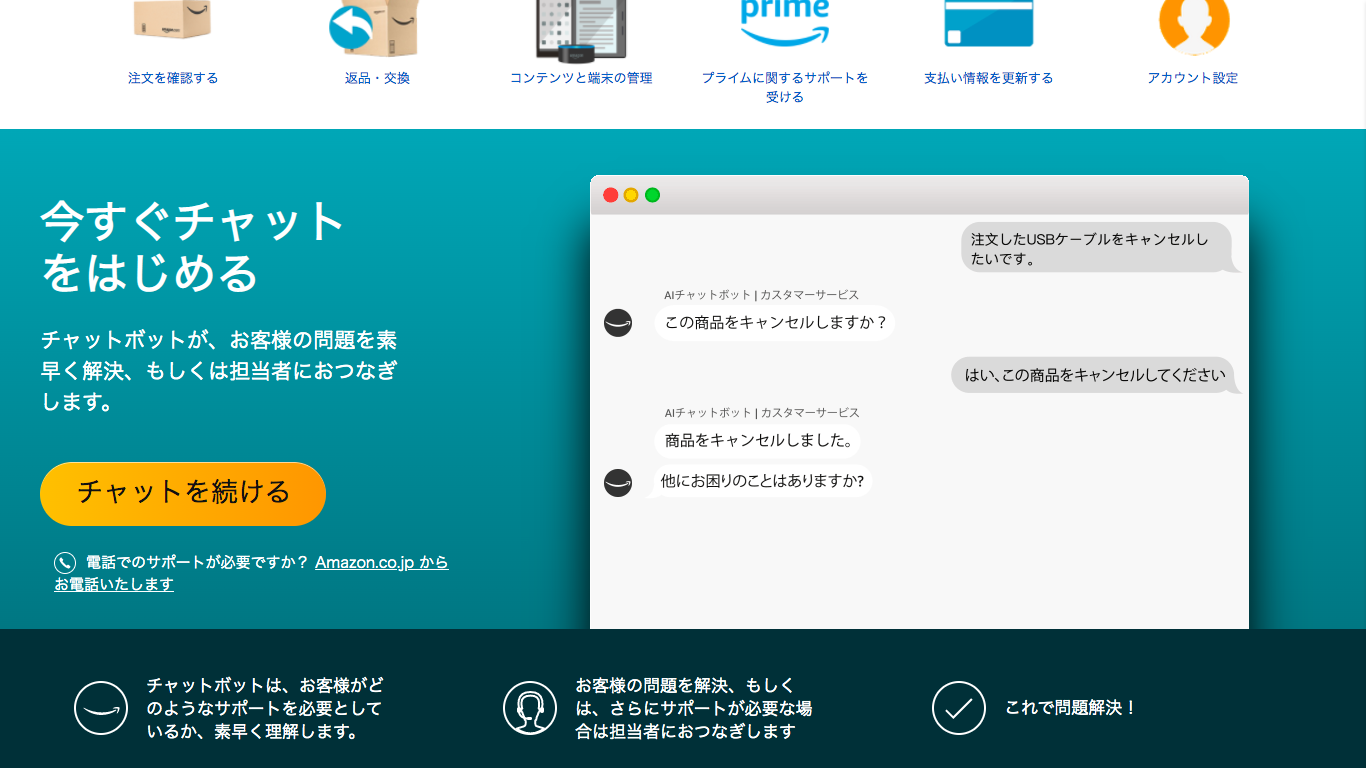Click the chat bubble reading 商品をキャンセルしました。
This screenshot has width=1366, height=768.
757,440
